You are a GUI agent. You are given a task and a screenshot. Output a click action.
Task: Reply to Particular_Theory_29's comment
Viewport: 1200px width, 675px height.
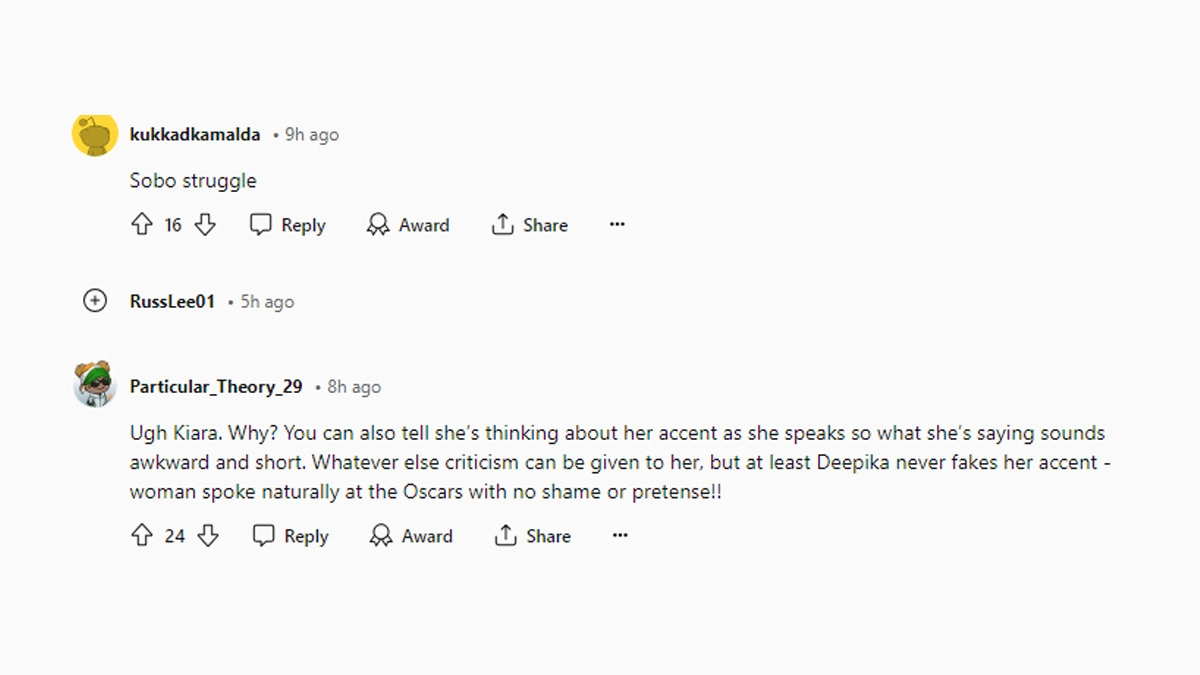tap(291, 536)
